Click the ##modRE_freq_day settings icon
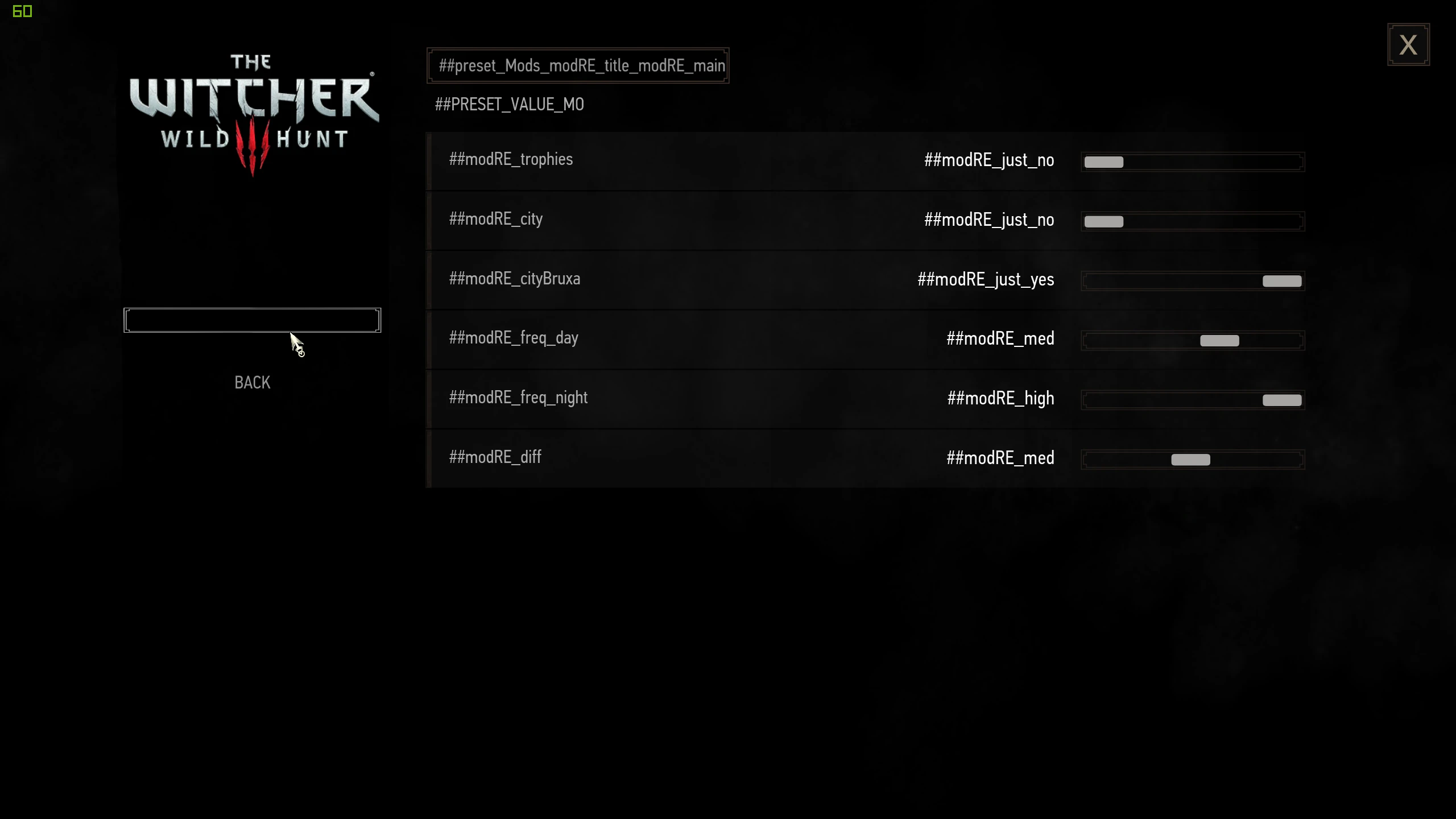1456x819 pixels. 1219,339
